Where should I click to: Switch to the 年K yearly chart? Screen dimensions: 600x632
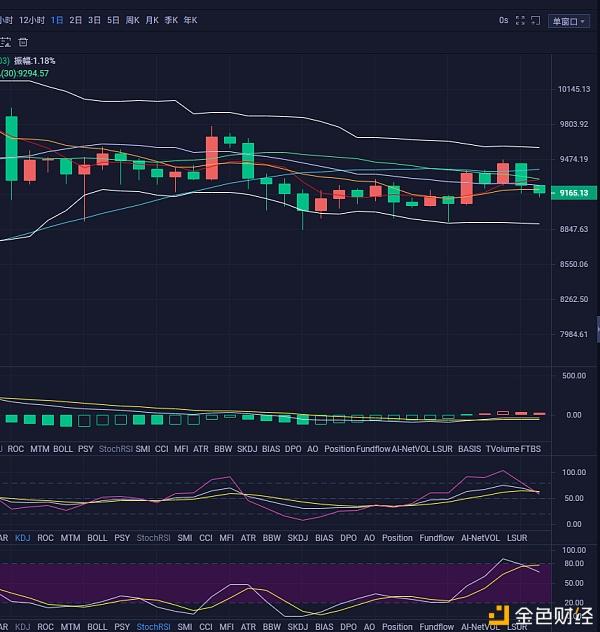point(191,20)
